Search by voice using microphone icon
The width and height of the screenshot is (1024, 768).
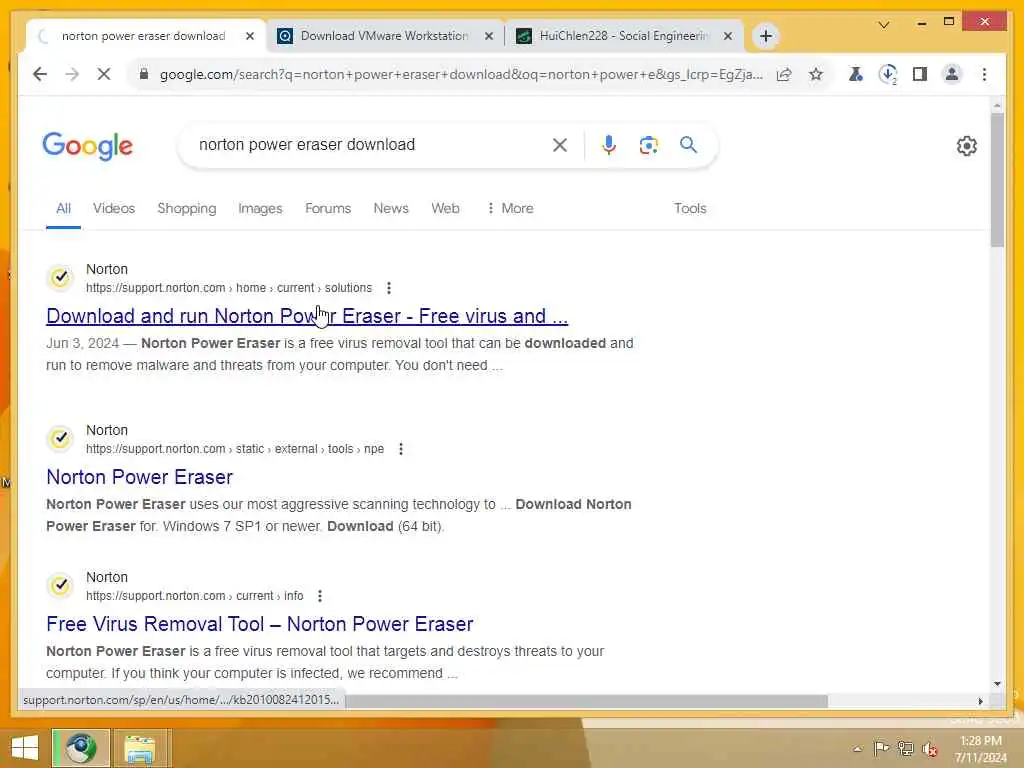tap(609, 145)
